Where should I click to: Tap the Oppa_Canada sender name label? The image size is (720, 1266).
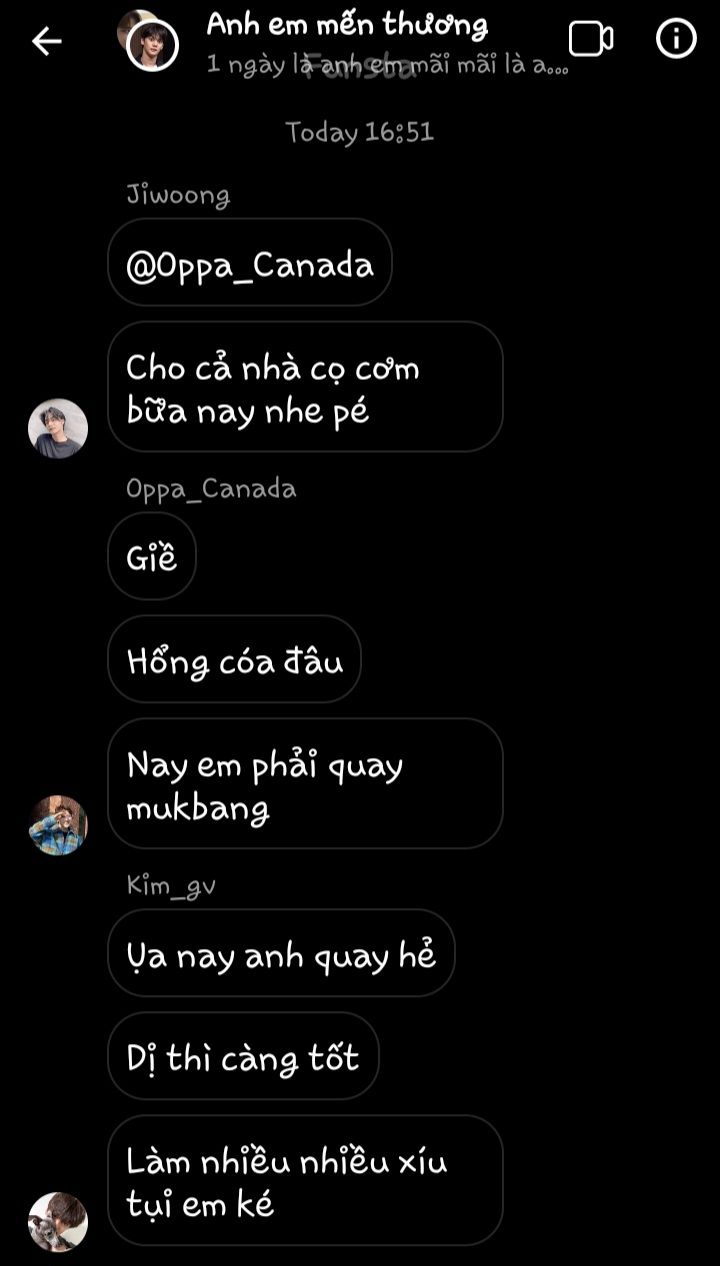211,488
